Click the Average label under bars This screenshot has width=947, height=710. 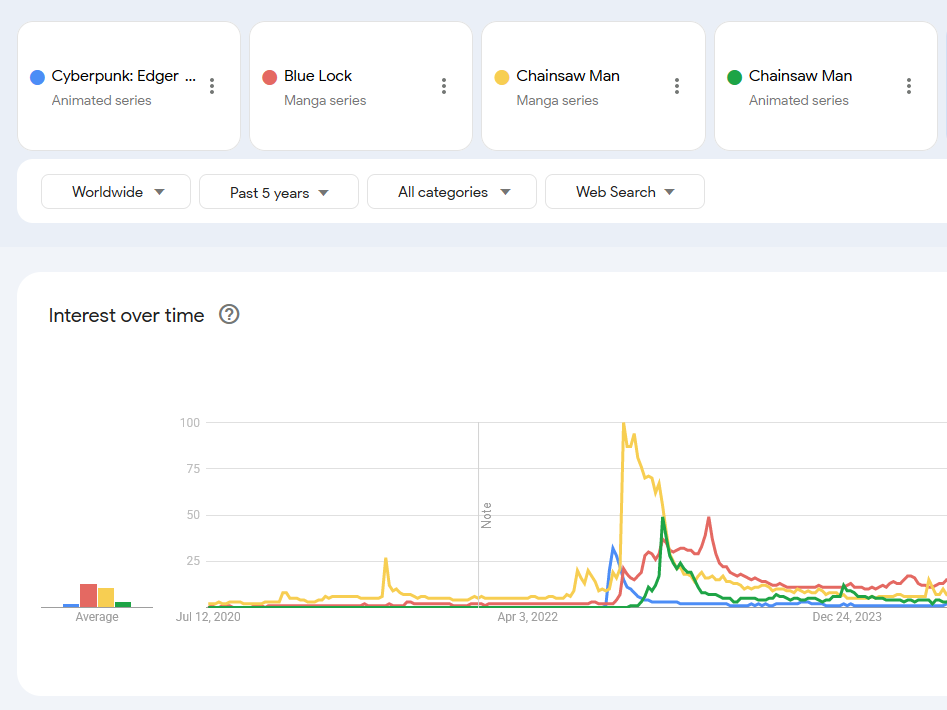97,616
